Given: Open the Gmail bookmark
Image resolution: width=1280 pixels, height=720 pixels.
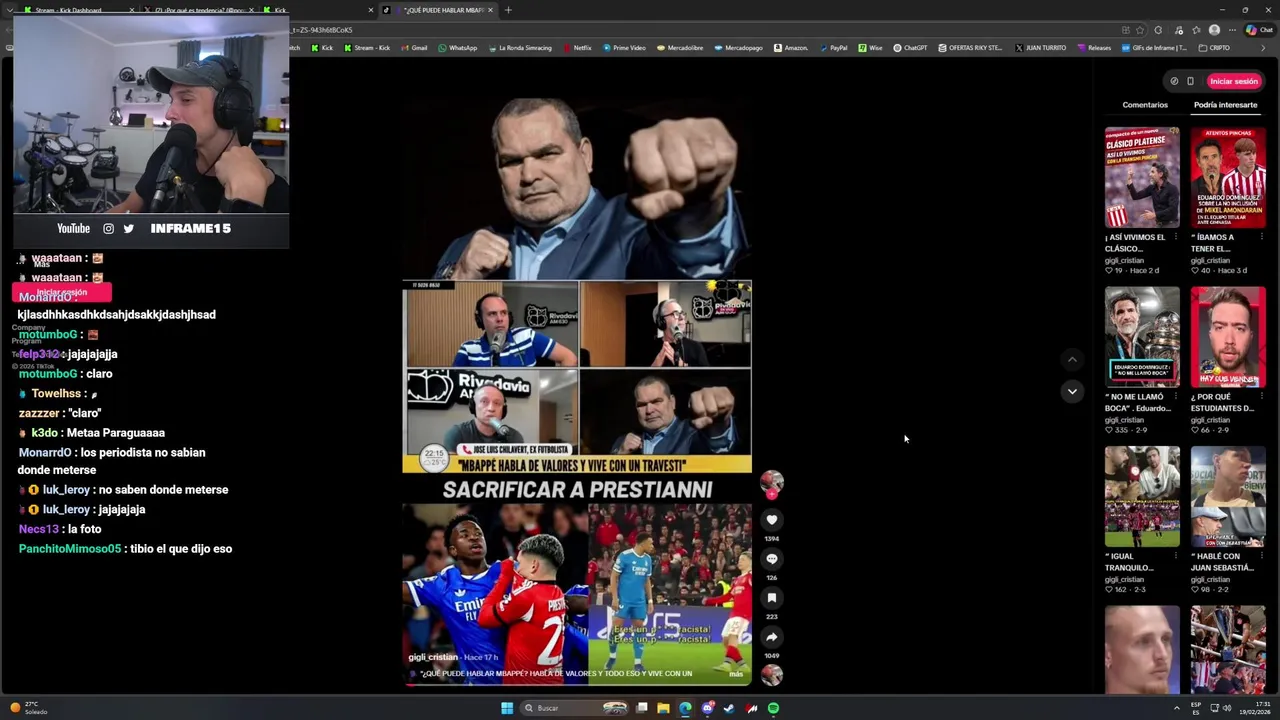Looking at the screenshot, I should click(x=414, y=48).
